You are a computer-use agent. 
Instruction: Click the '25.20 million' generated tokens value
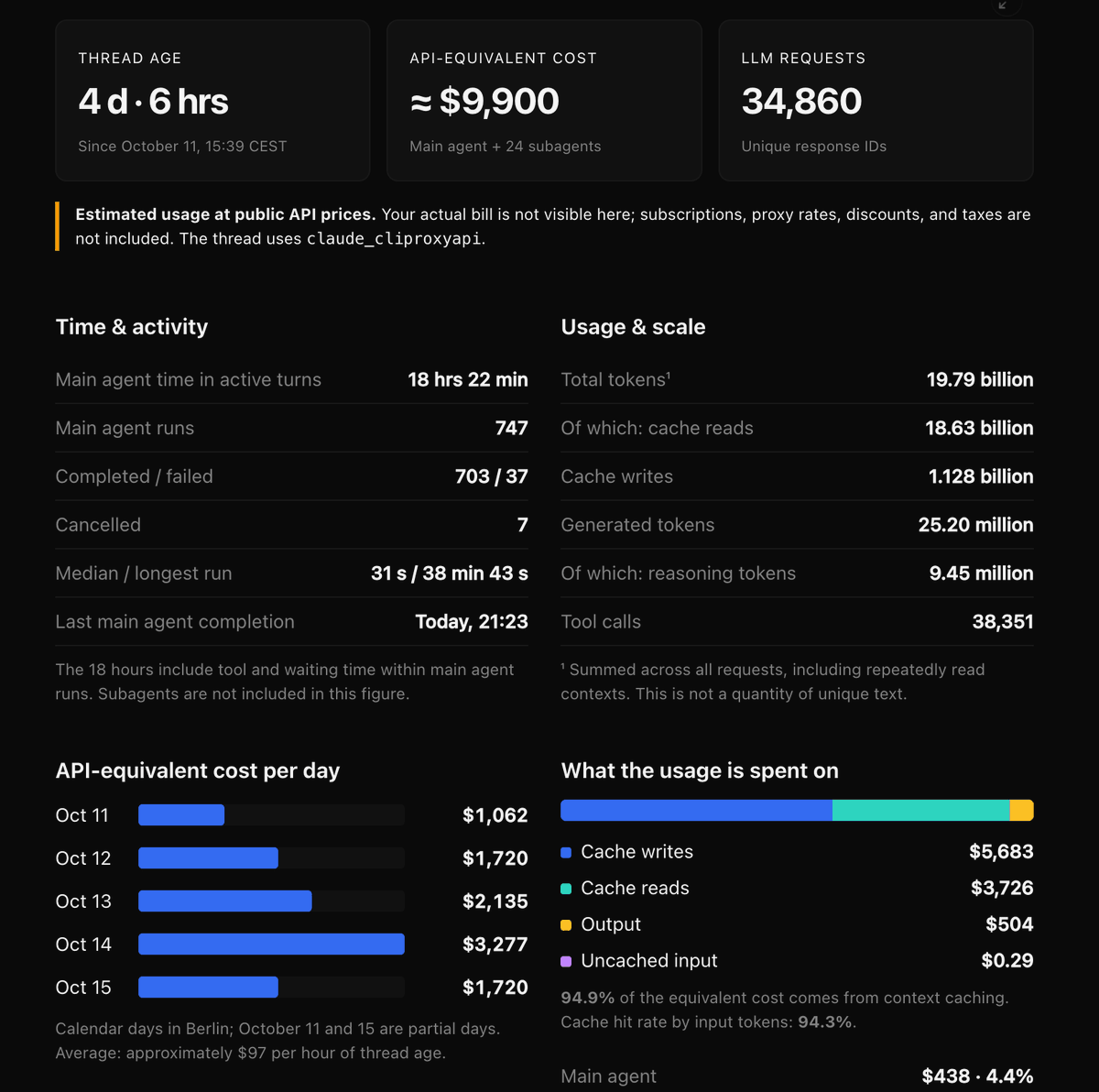pos(976,525)
